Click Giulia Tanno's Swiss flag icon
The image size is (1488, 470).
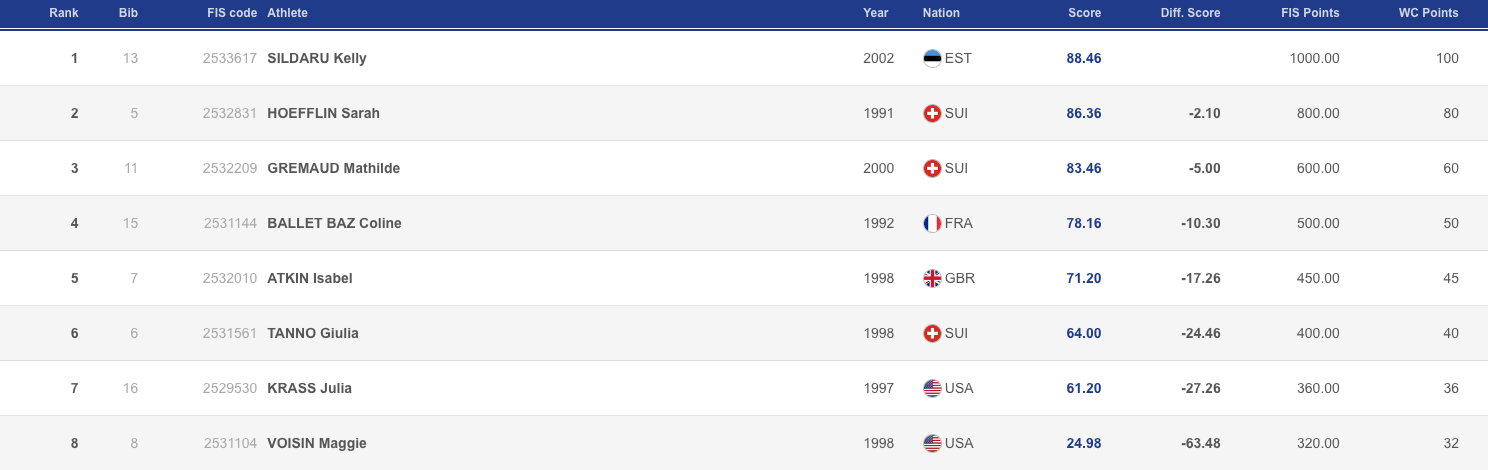click(x=932, y=333)
